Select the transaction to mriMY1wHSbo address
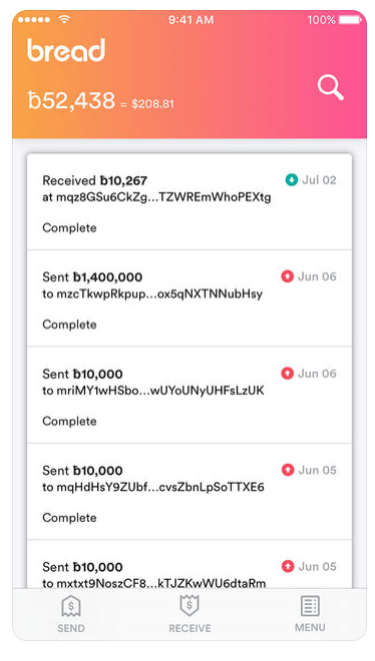This screenshot has width=375, height=661. pos(189,395)
